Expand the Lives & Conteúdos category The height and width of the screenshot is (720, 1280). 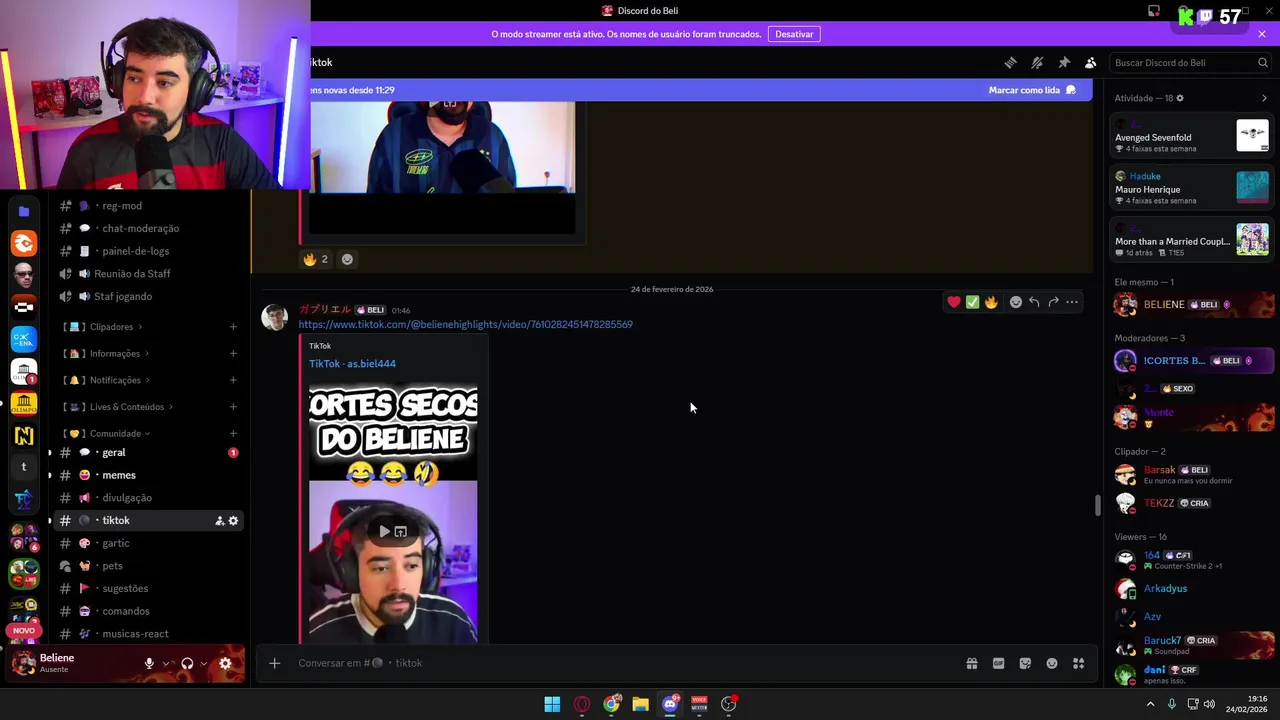[x=119, y=407]
